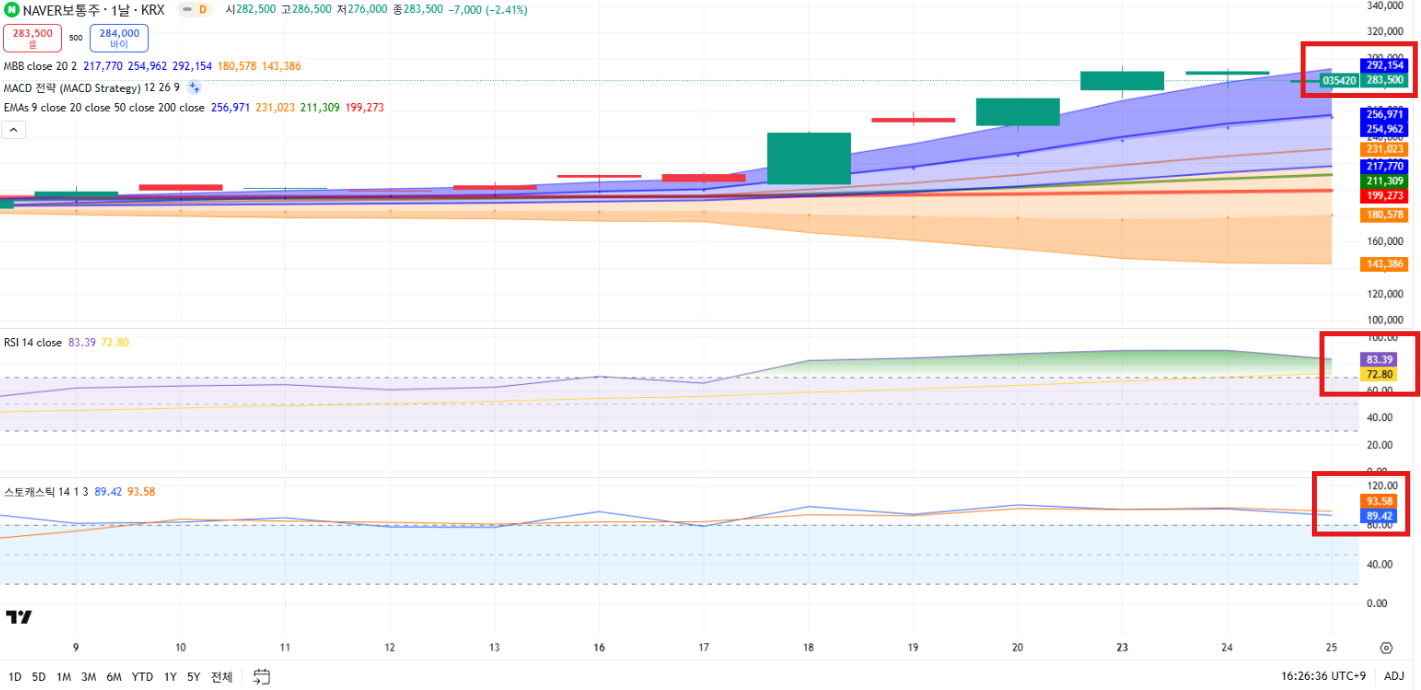This screenshot has height=690, width=1421.
Task: Click the 283,500 sell button
Action: (x=32, y=38)
